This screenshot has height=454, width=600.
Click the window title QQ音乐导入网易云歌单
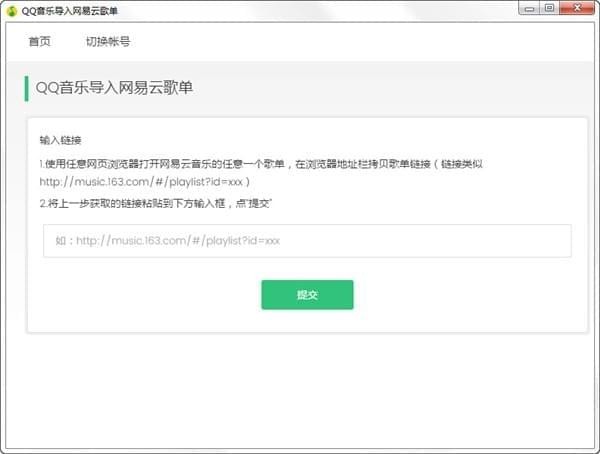coord(69,11)
